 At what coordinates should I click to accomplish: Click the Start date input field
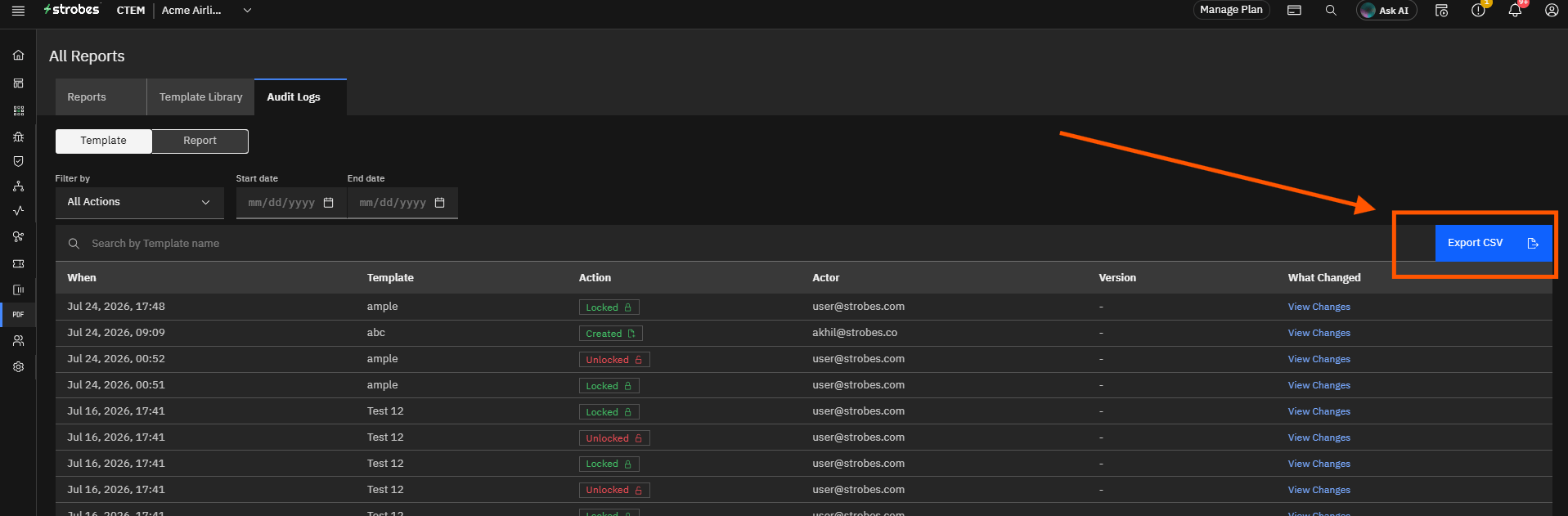(291, 203)
